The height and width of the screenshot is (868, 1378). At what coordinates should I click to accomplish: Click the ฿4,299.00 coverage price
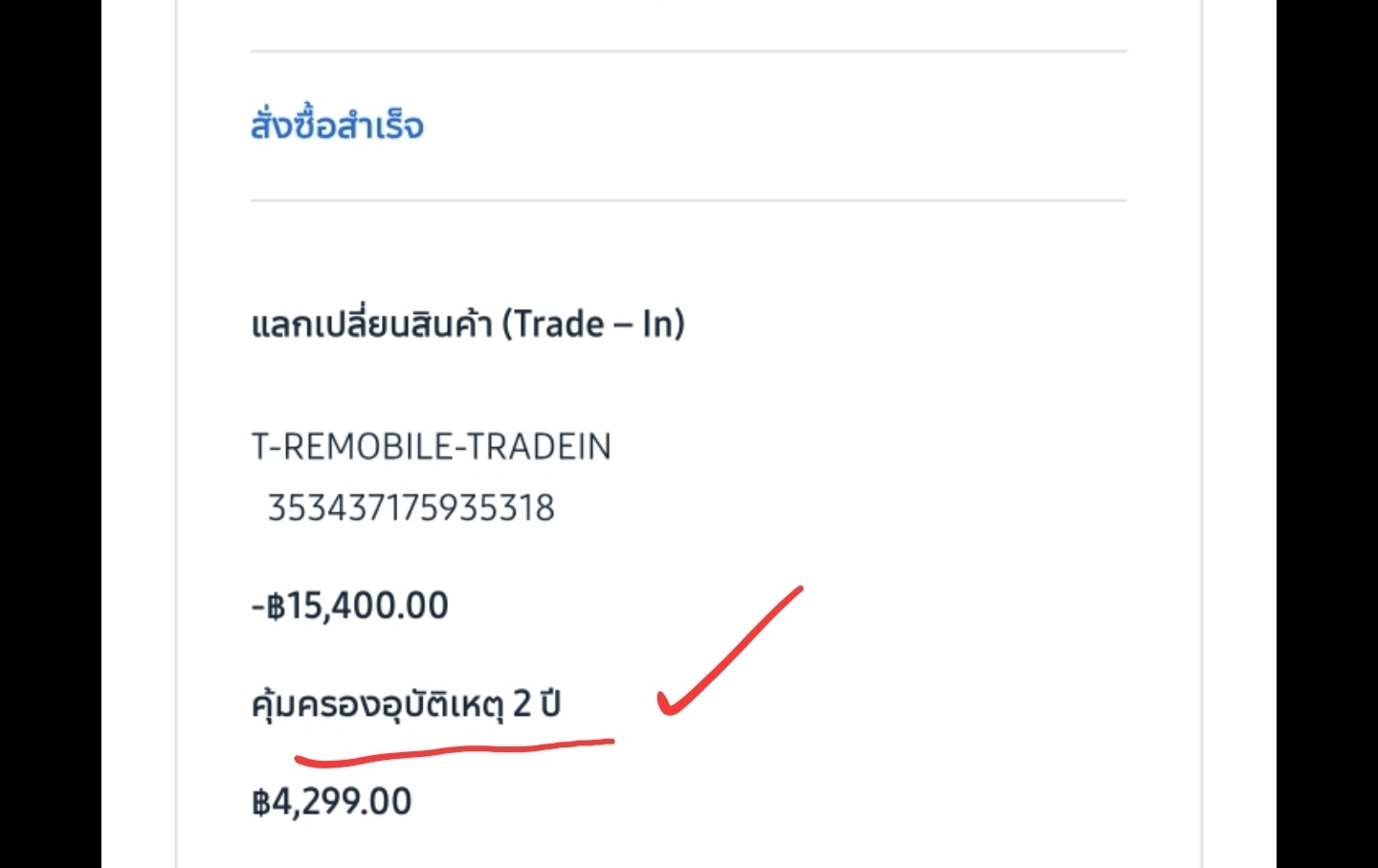332,802
